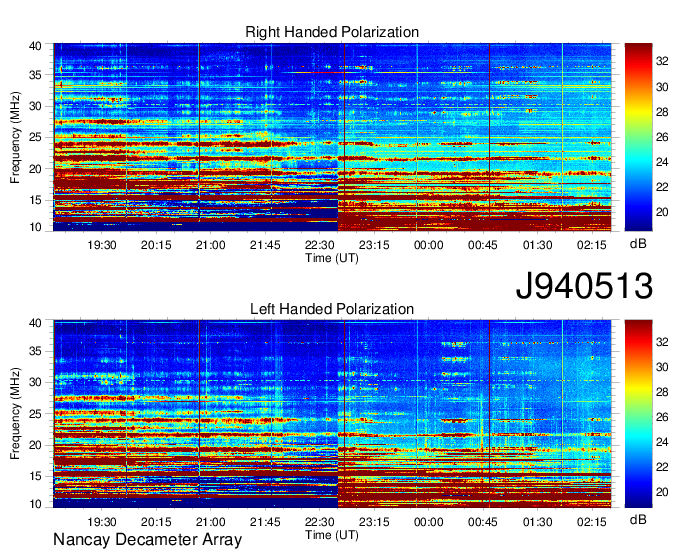Click the 19:30 tick under top plot
Image resolution: width=680 pixels, height=552 pixels.
pos(102,245)
